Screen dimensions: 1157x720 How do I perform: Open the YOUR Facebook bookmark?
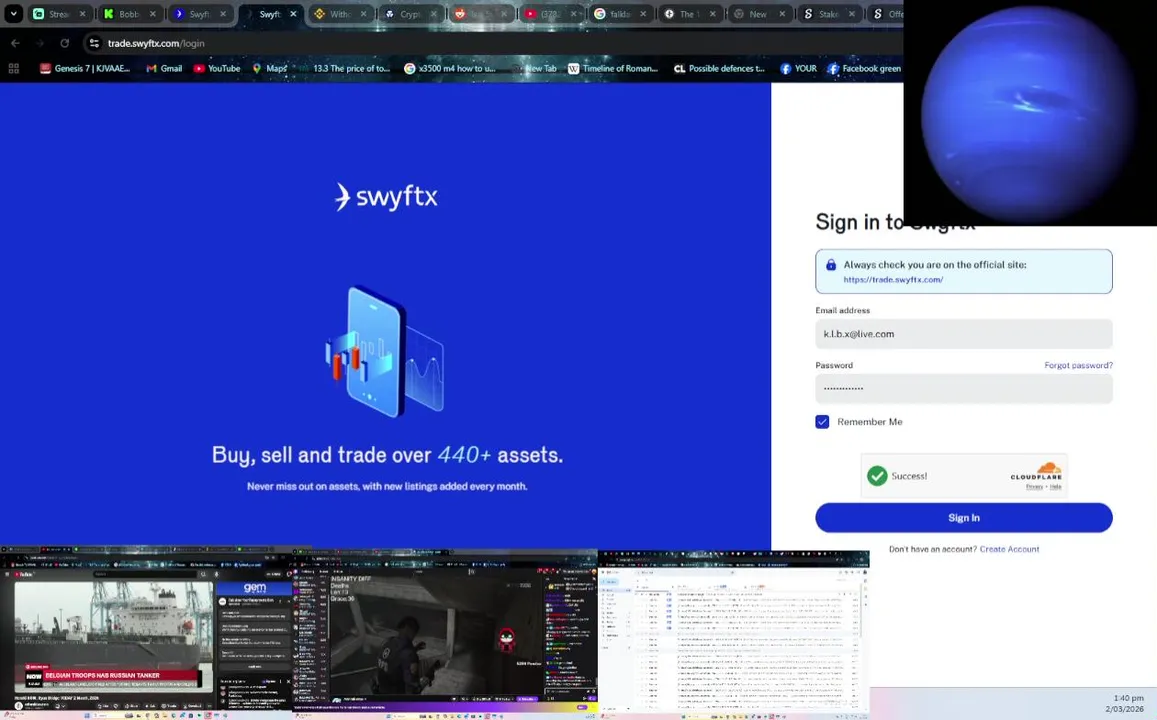[x=798, y=69]
